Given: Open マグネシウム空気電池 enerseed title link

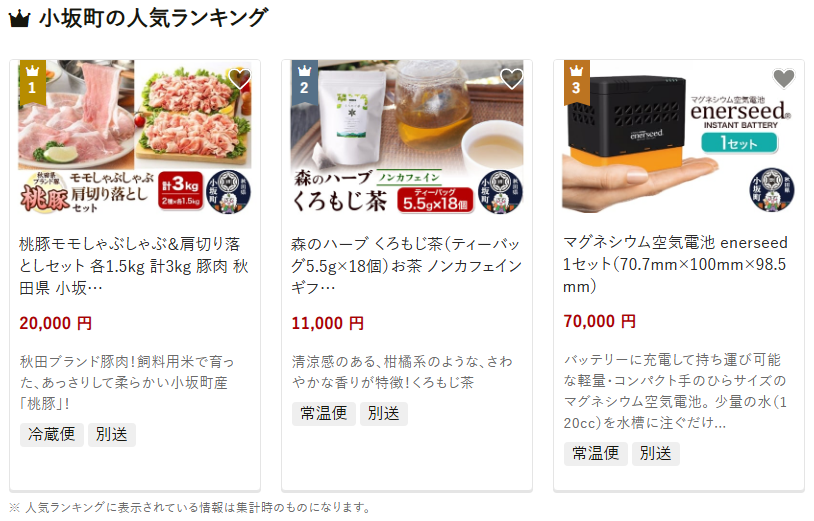Looking at the screenshot, I should click(x=675, y=264).
